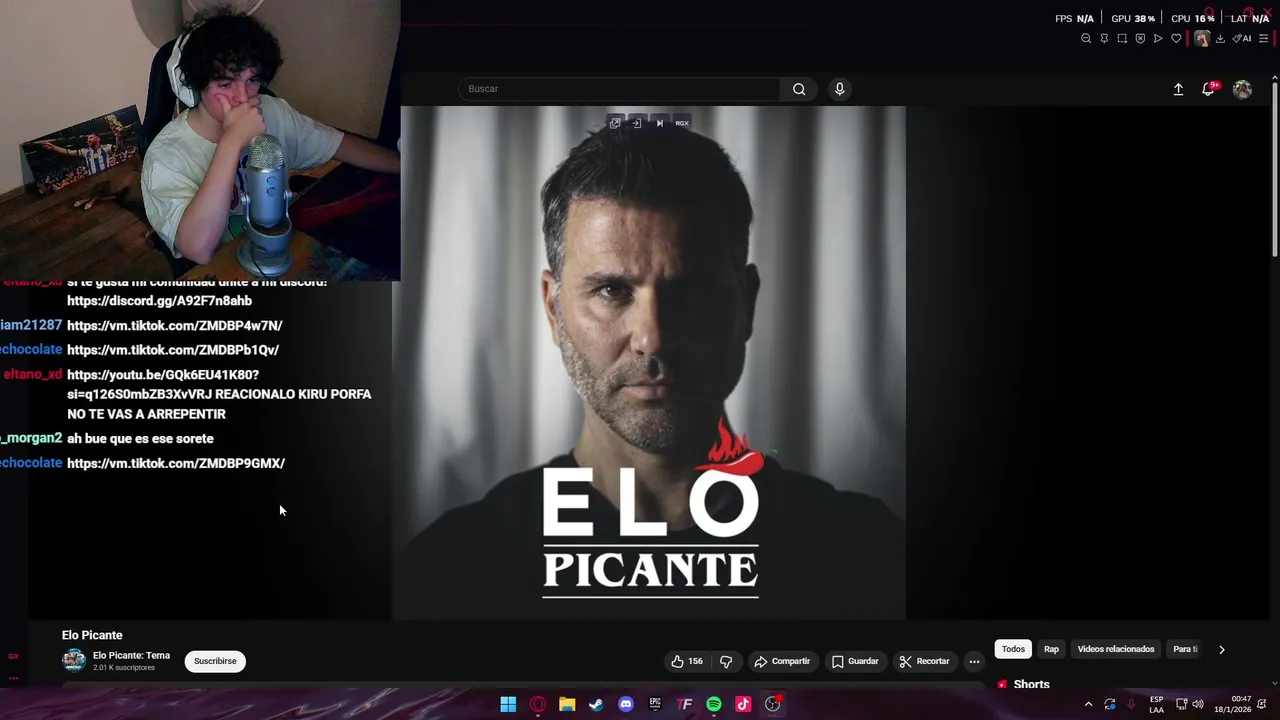Open the browser profile picture thumbnail
The width and height of the screenshot is (1280, 720).
[x=1202, y=38]
